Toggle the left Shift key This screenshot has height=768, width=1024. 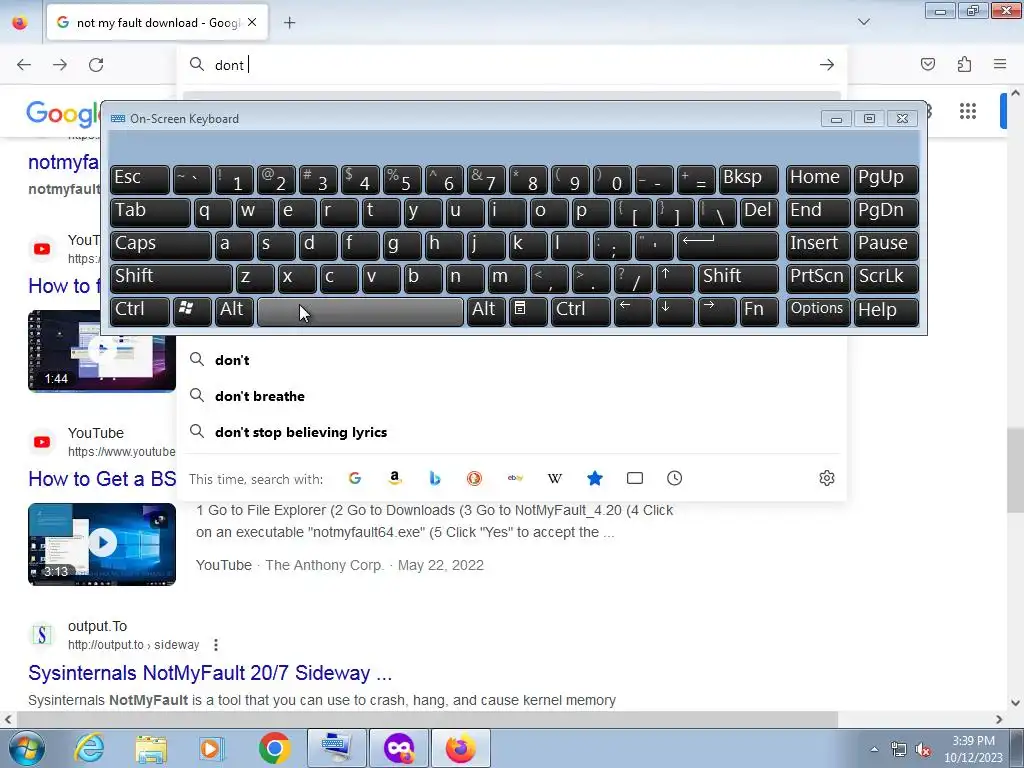[x=170, y=278]
